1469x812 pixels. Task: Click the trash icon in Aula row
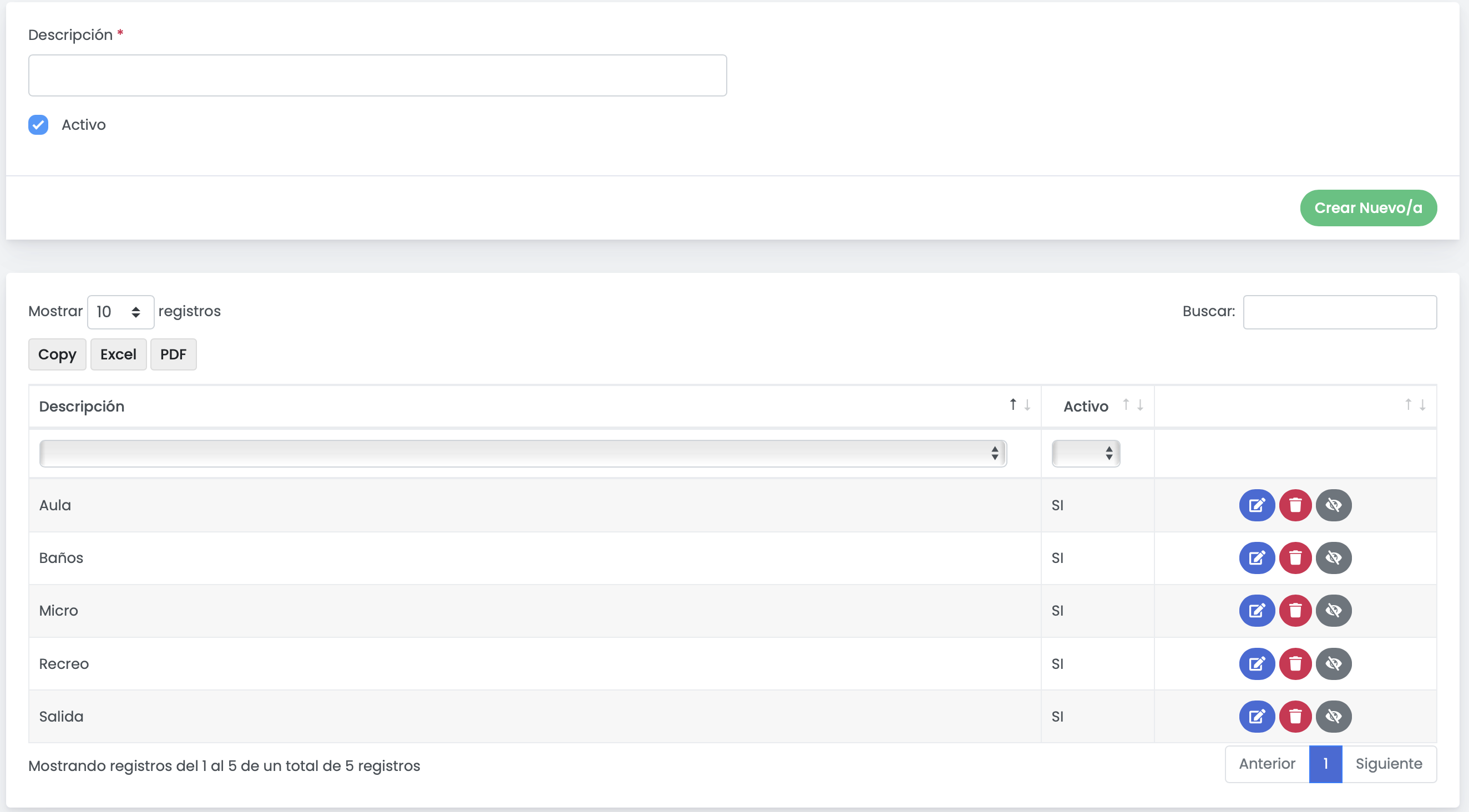[1295, 505]
